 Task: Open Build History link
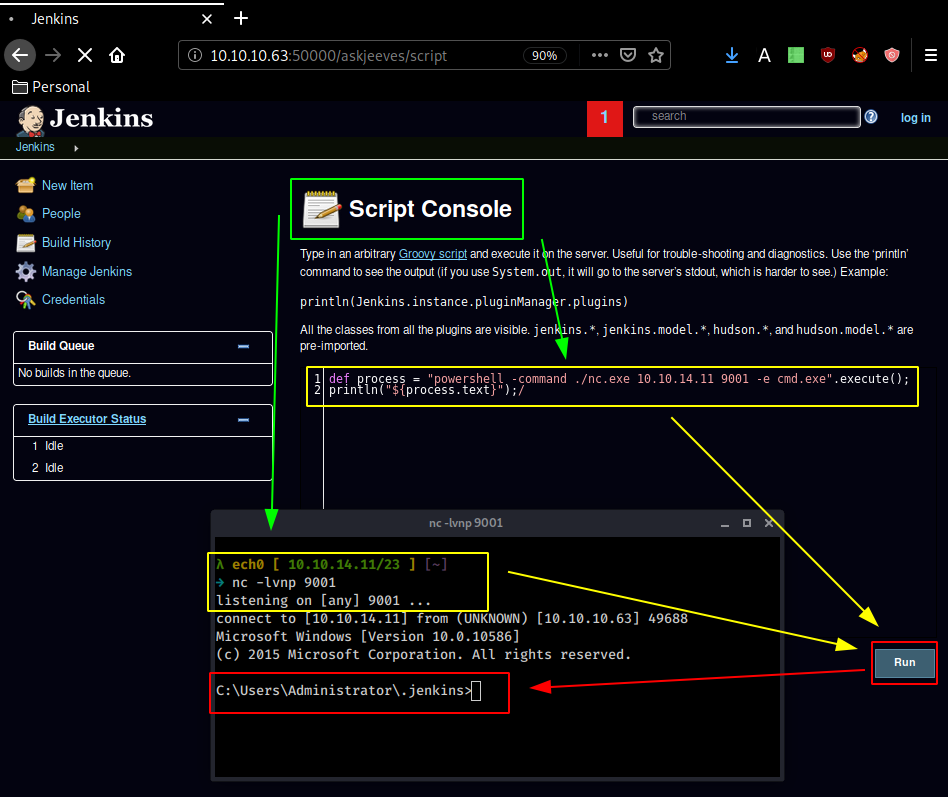click(76, 242)
